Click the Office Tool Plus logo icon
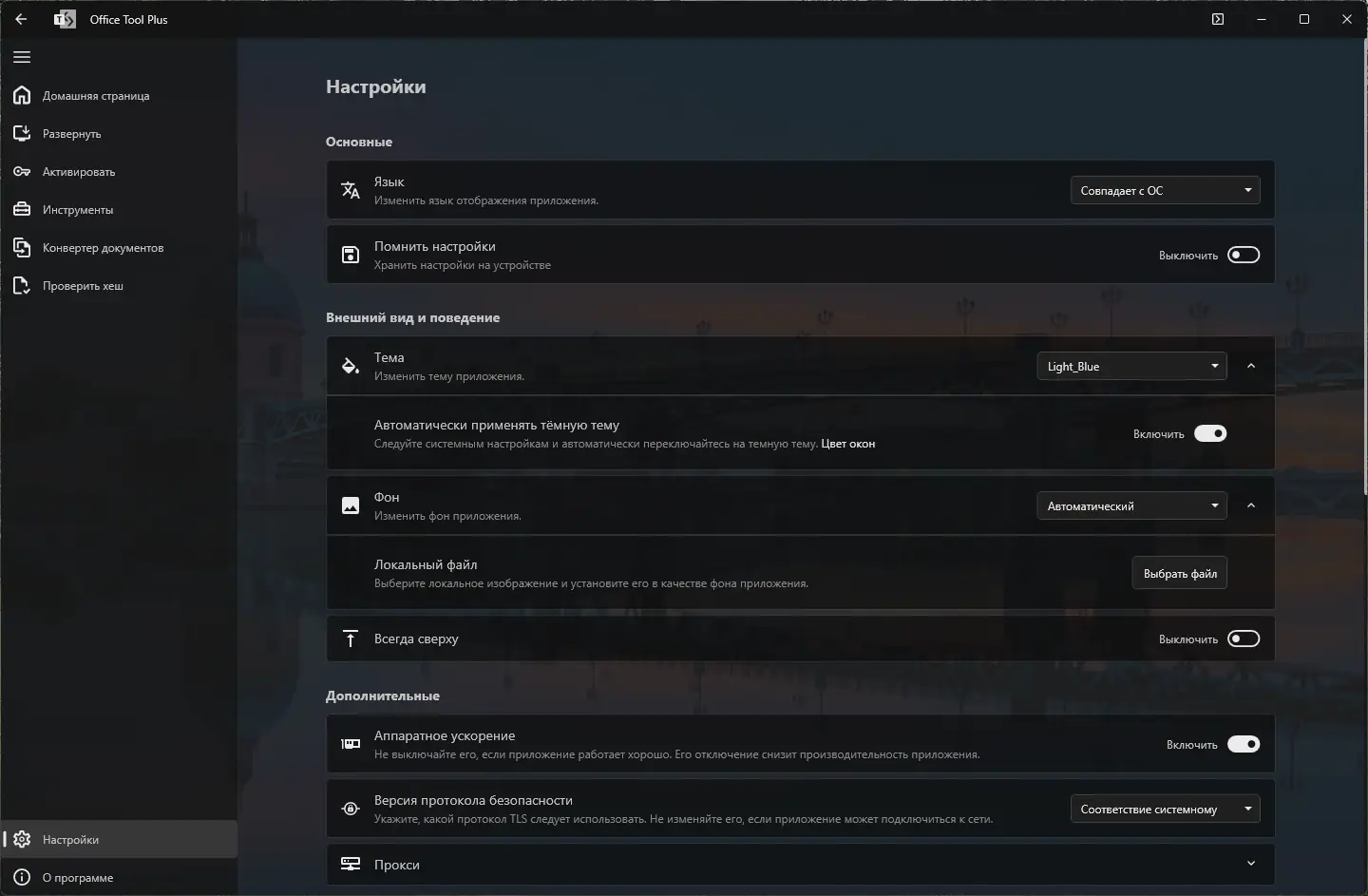Image resolution: width=1368 pixels, height=896 pixels. pos(65,19)
